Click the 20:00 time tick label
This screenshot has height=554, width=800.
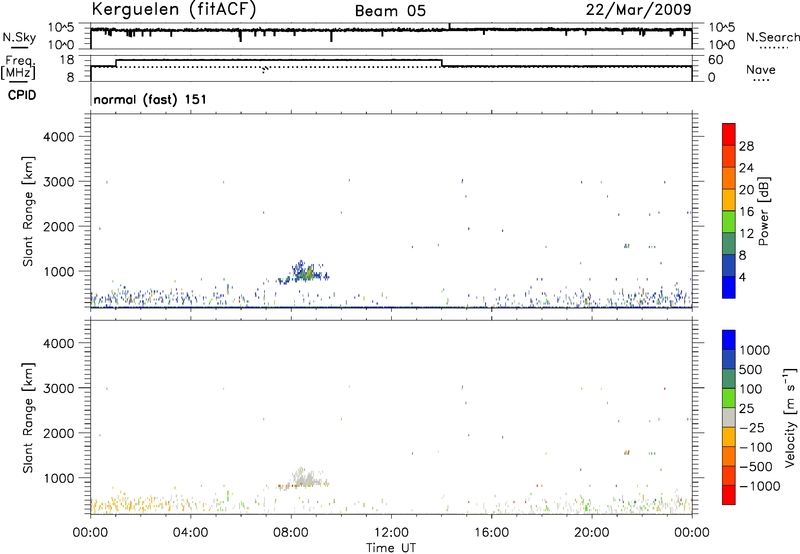(591, 533)
